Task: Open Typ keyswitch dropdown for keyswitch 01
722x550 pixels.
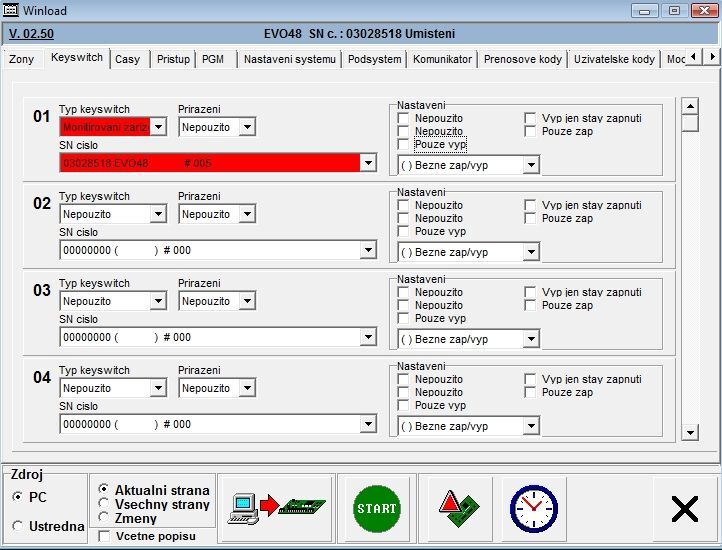Action: click(158, 127)
